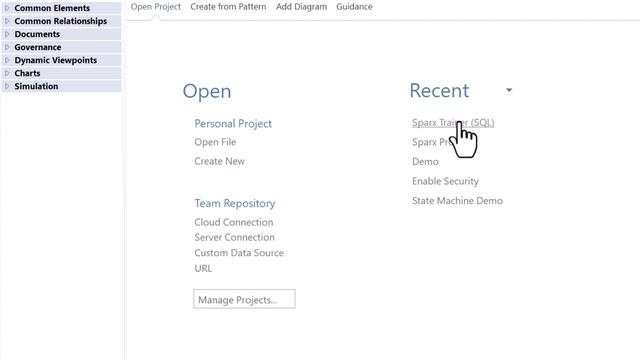This screenshot has height=360, width=640.
Task: Expand the Common Relationships arrow
Action: click(7, 21)
